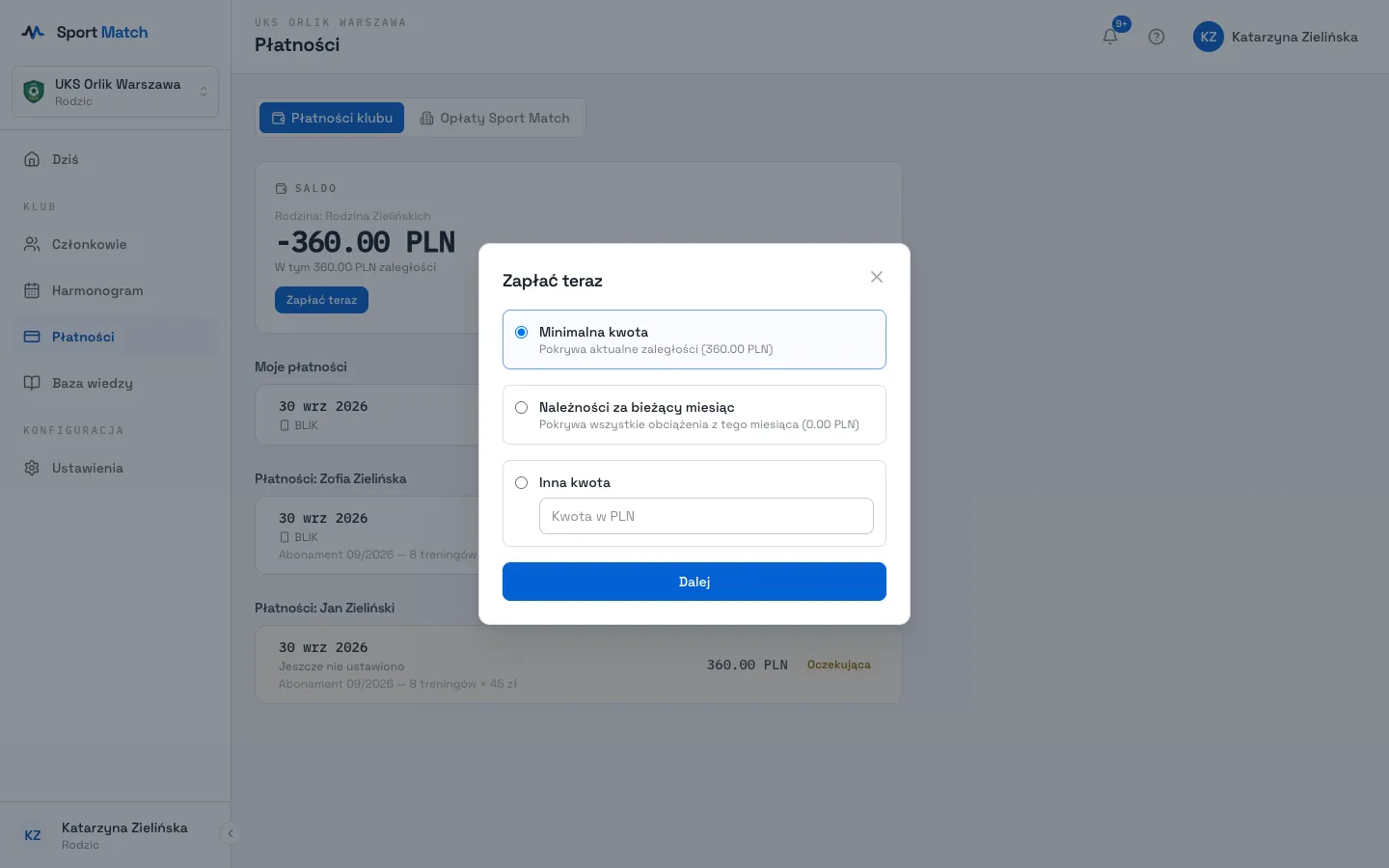Image resolution: width=1389 pixels, height=868 pixels.
Task: Click the Płatności: Jan Zieliński heading
Action: pyautogui.click(x=324, y=608)
